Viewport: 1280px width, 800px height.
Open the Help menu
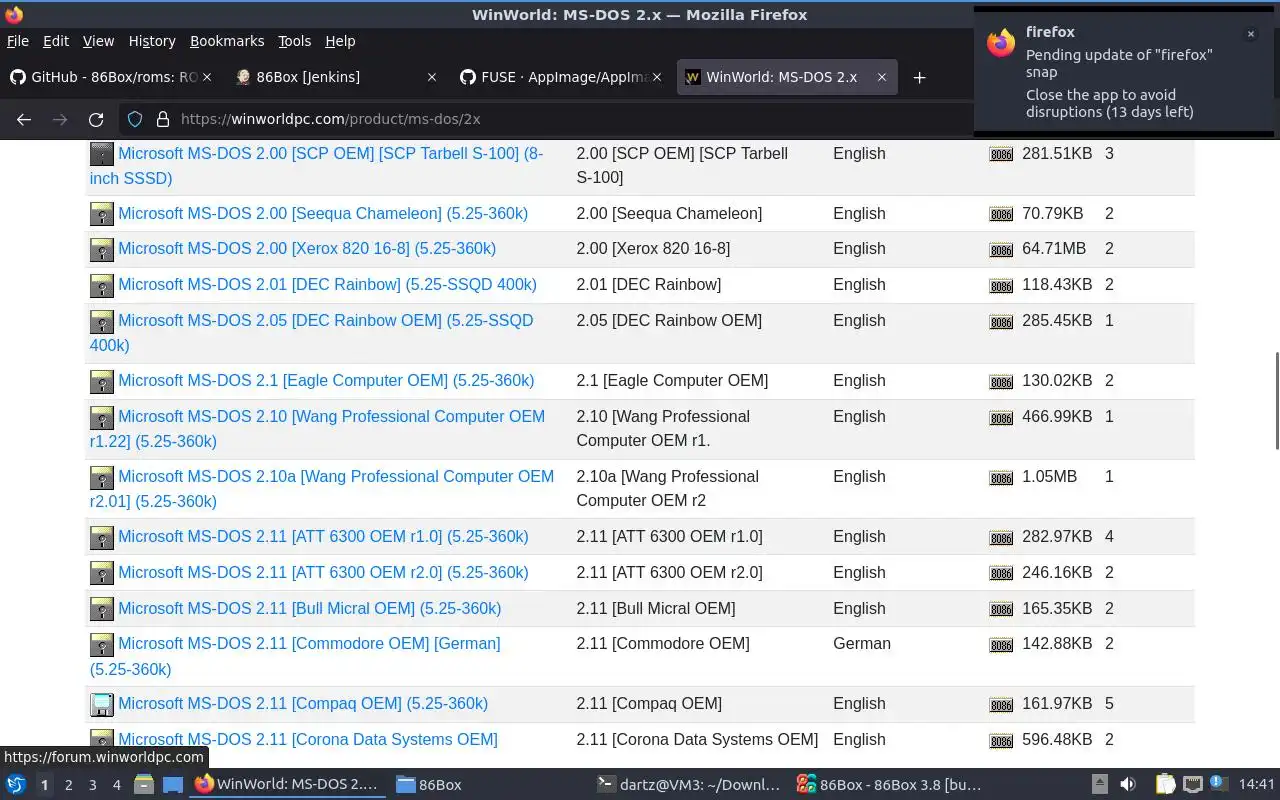point(340,41)
